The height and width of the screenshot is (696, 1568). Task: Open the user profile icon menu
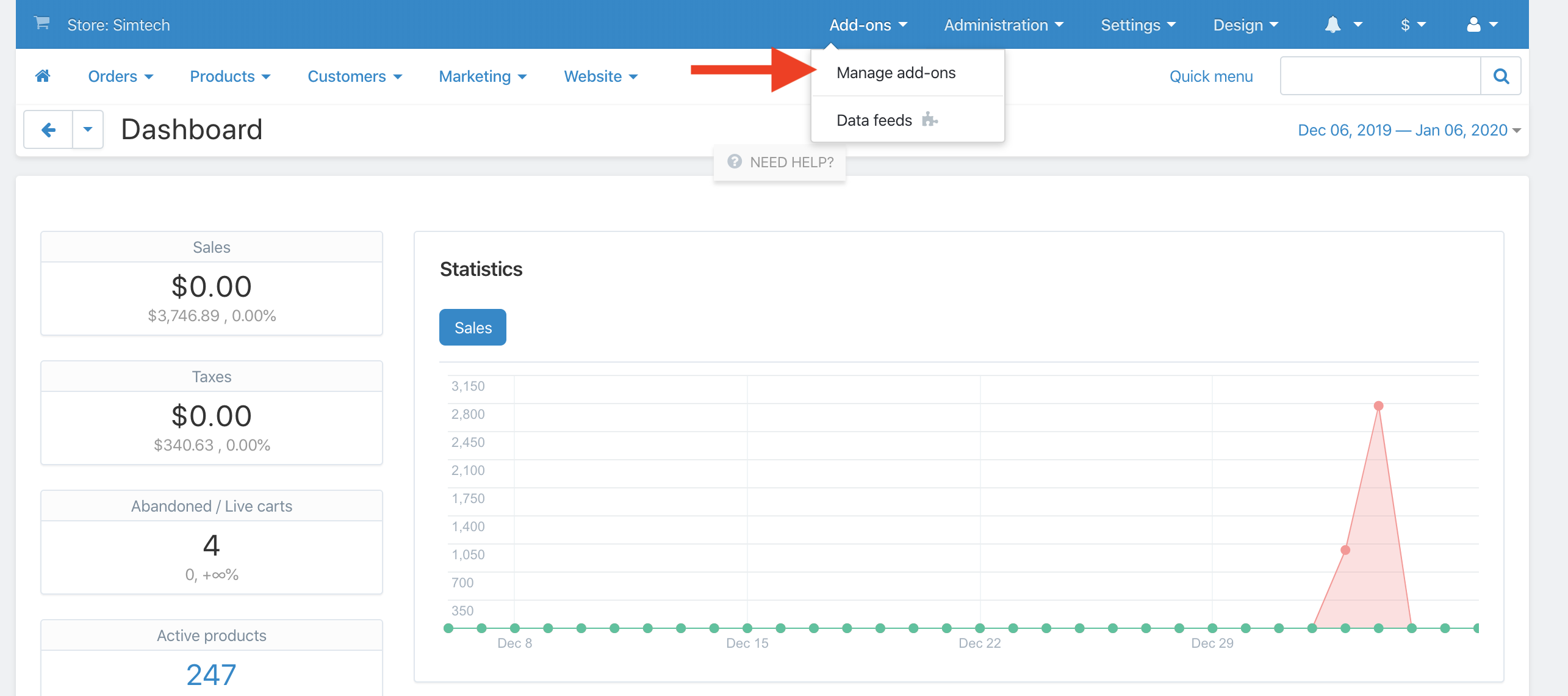click(x=1474, y=24)
